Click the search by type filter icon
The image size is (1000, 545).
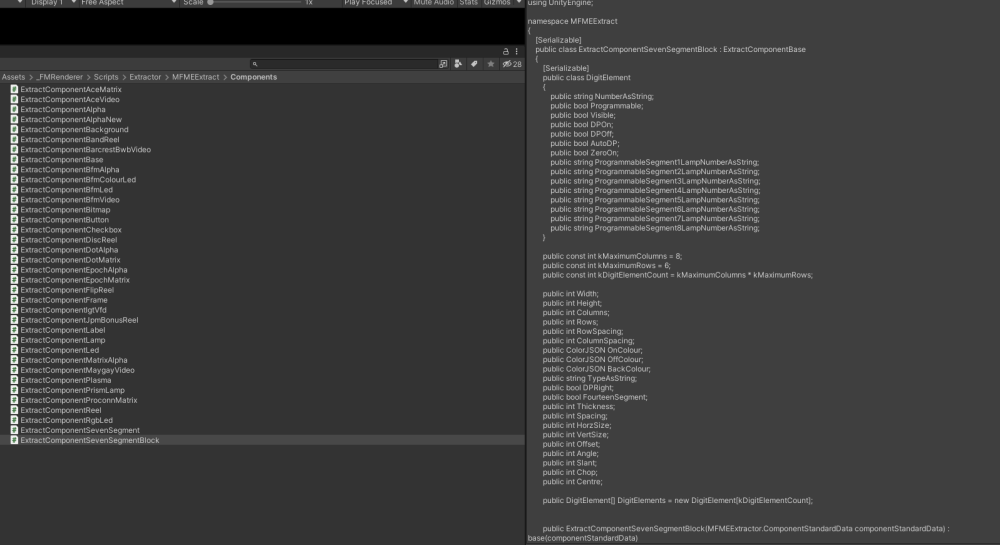click(x=458, y=64)
